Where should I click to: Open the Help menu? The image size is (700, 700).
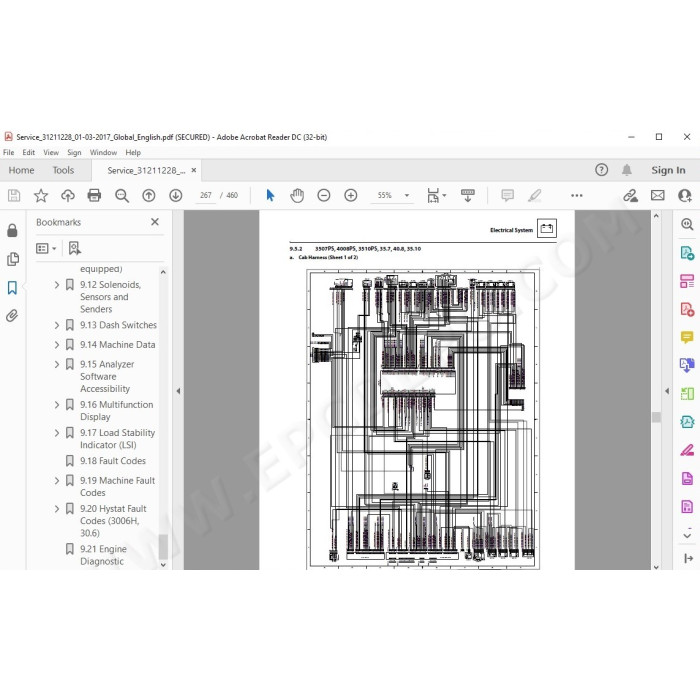(x=133, y=152)
